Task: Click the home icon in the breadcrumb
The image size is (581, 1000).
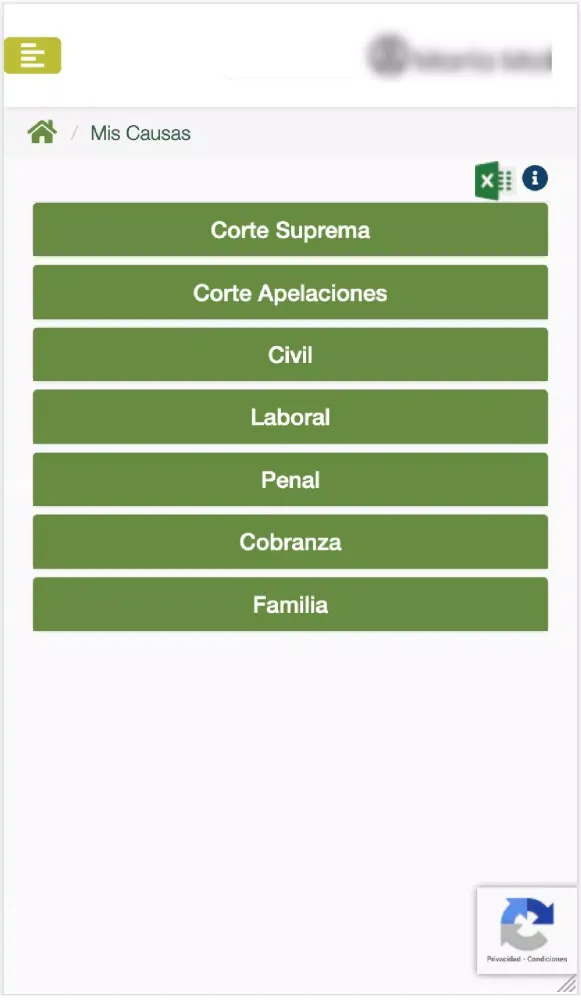Action: (x=41, y=130)
